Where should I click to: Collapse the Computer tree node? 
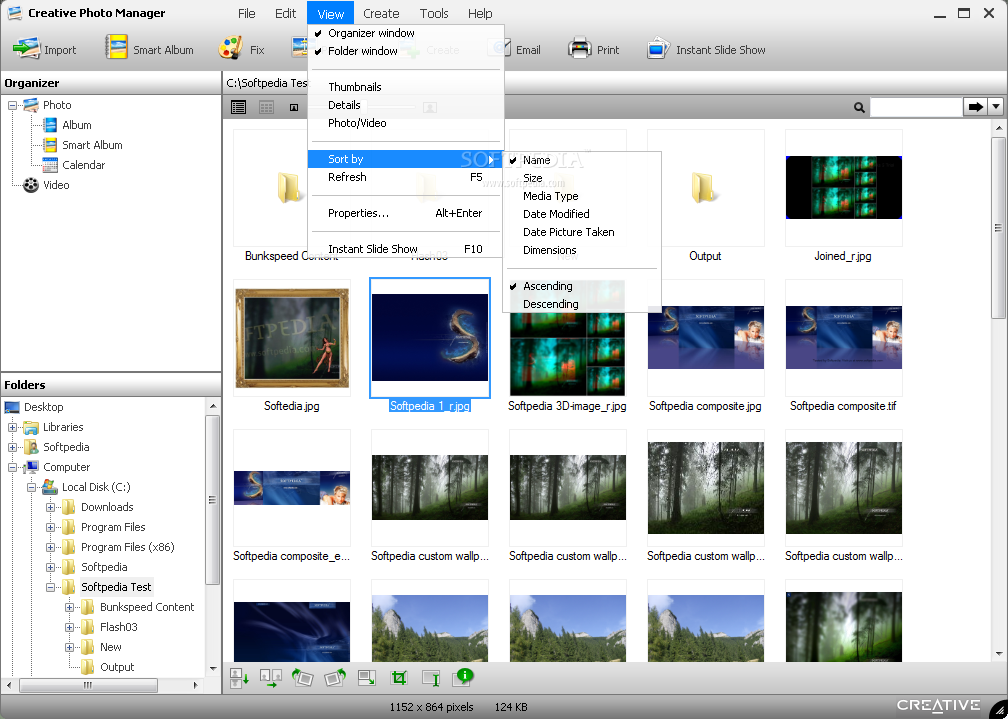pos(12,467)
